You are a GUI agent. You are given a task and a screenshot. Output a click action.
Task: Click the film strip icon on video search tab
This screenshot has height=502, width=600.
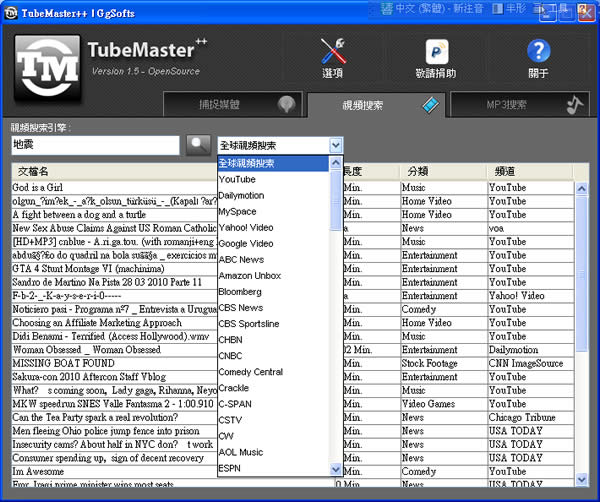click(x=431, y=105)
